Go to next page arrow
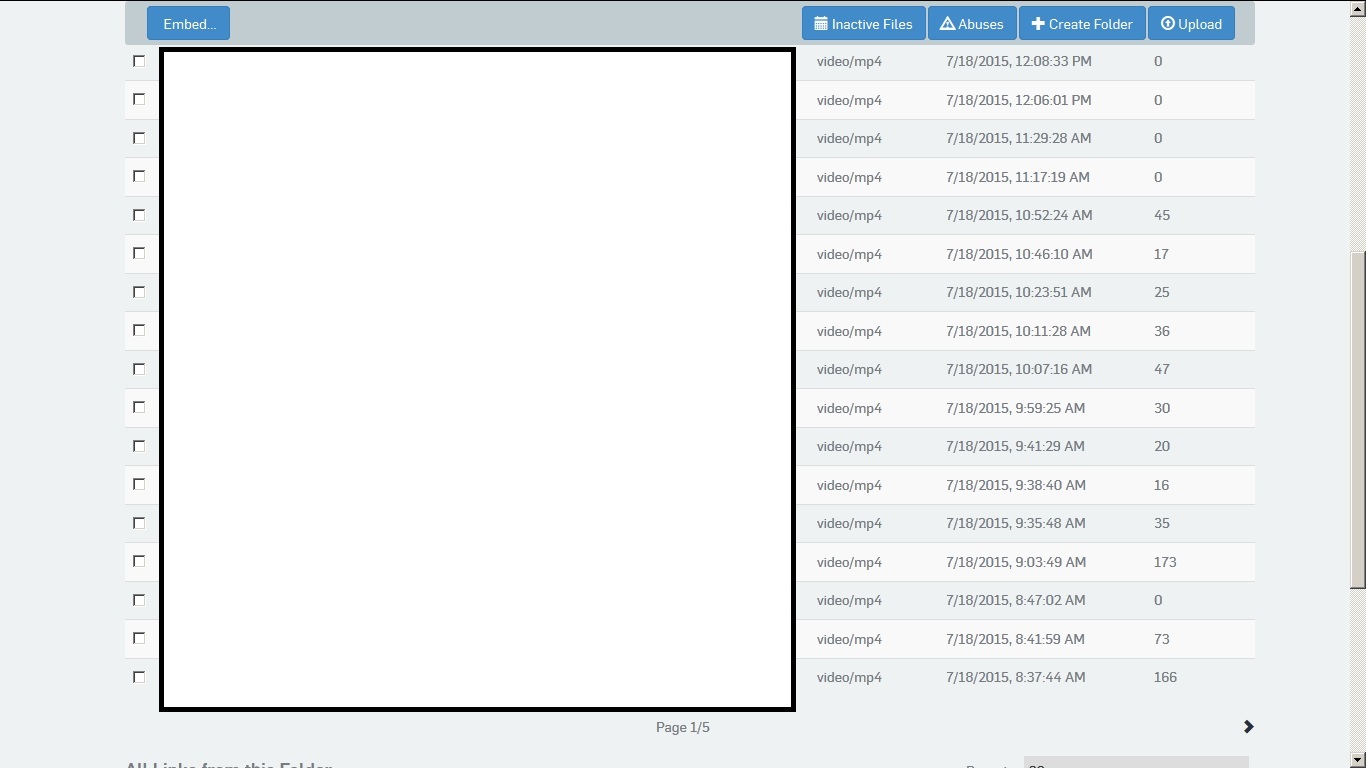 click(1248, 727)
